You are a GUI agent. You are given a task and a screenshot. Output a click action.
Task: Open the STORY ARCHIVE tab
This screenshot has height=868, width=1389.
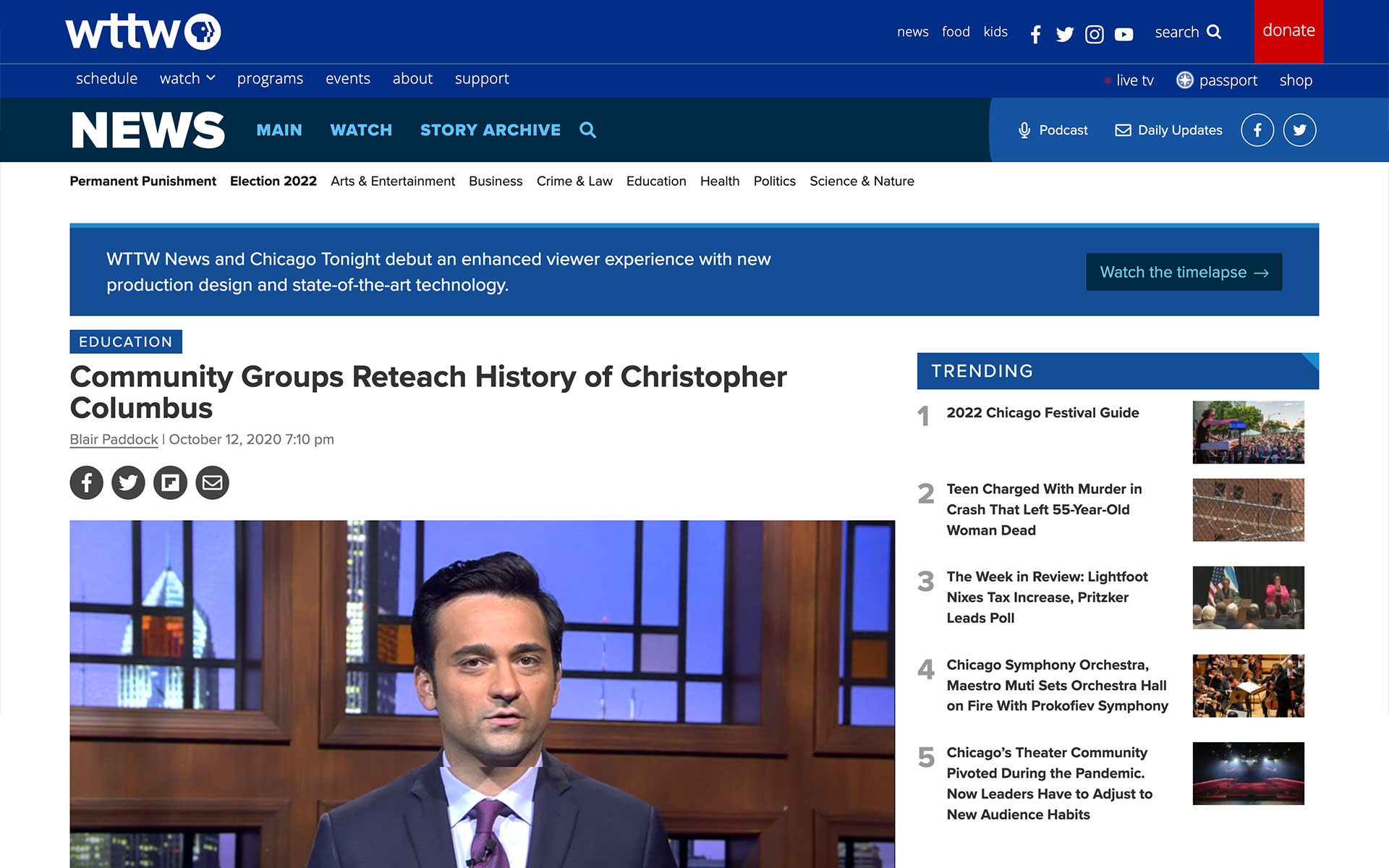[490, 130]
